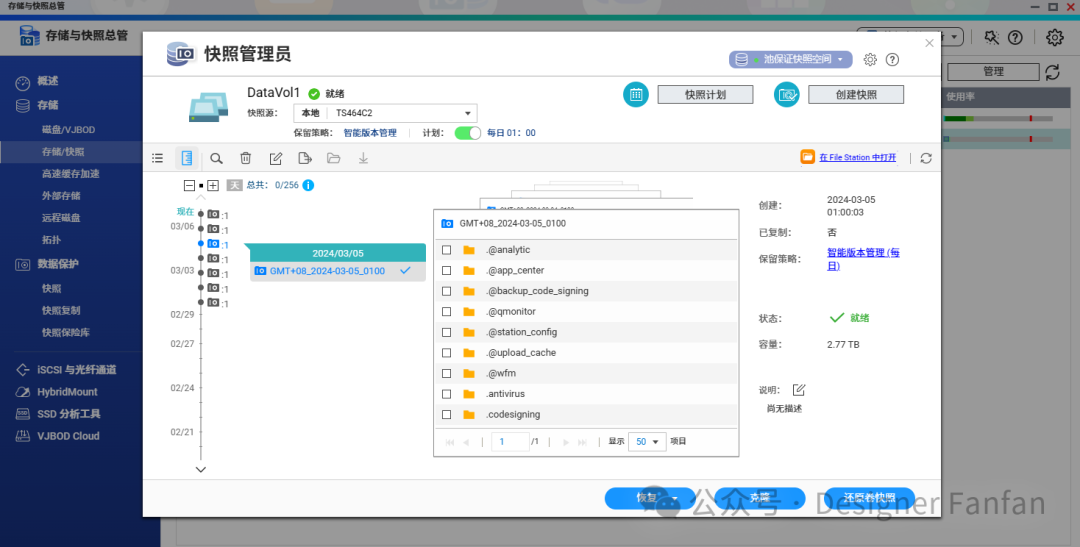Toggle the 计划 schedule switch

click(467, 133)
